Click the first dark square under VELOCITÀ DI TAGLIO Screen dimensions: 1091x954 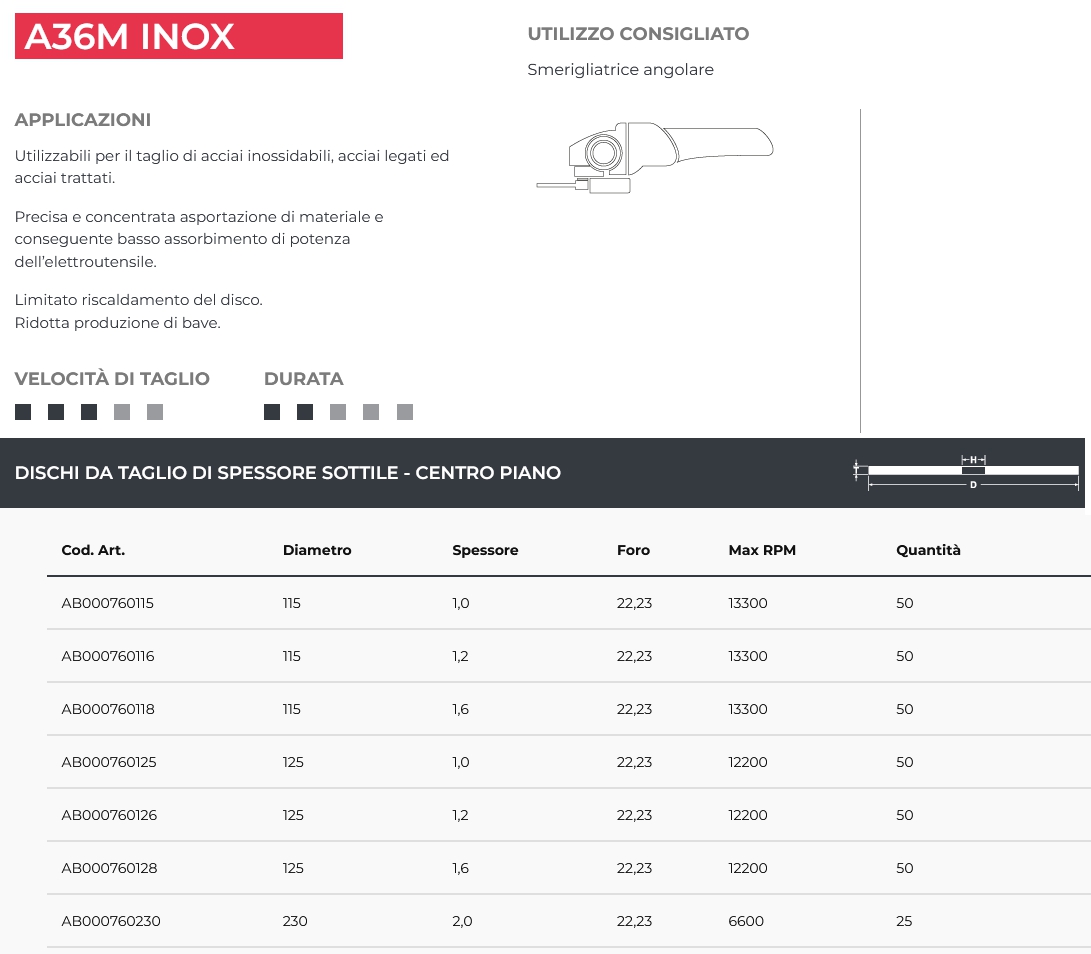(x=23, y=412)
